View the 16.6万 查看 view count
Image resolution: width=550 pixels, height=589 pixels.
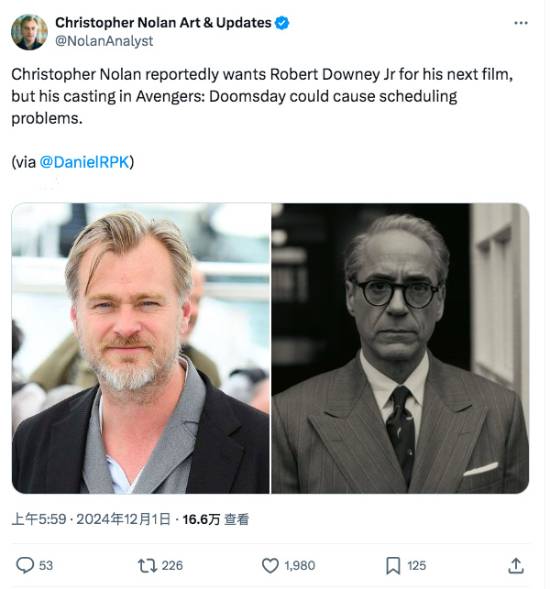click(x=216, y=520)
